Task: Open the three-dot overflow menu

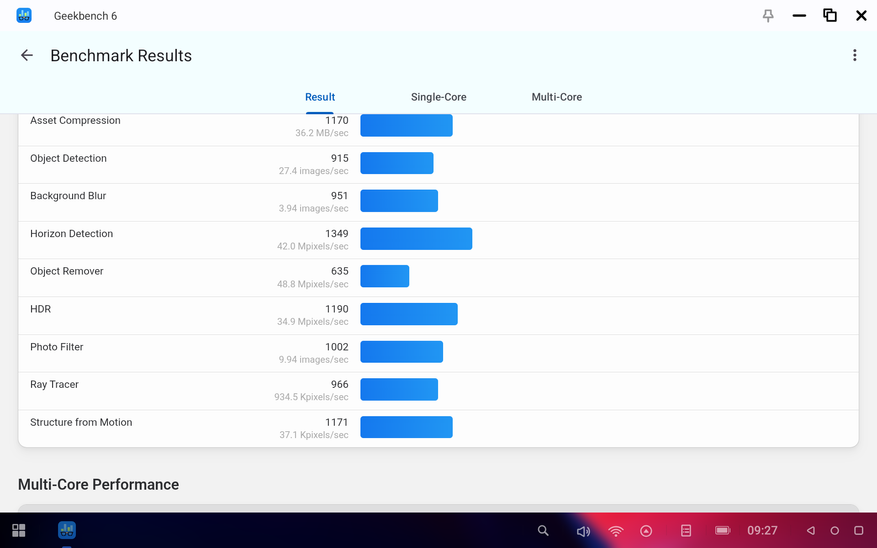Action: (x=854, y=55)
